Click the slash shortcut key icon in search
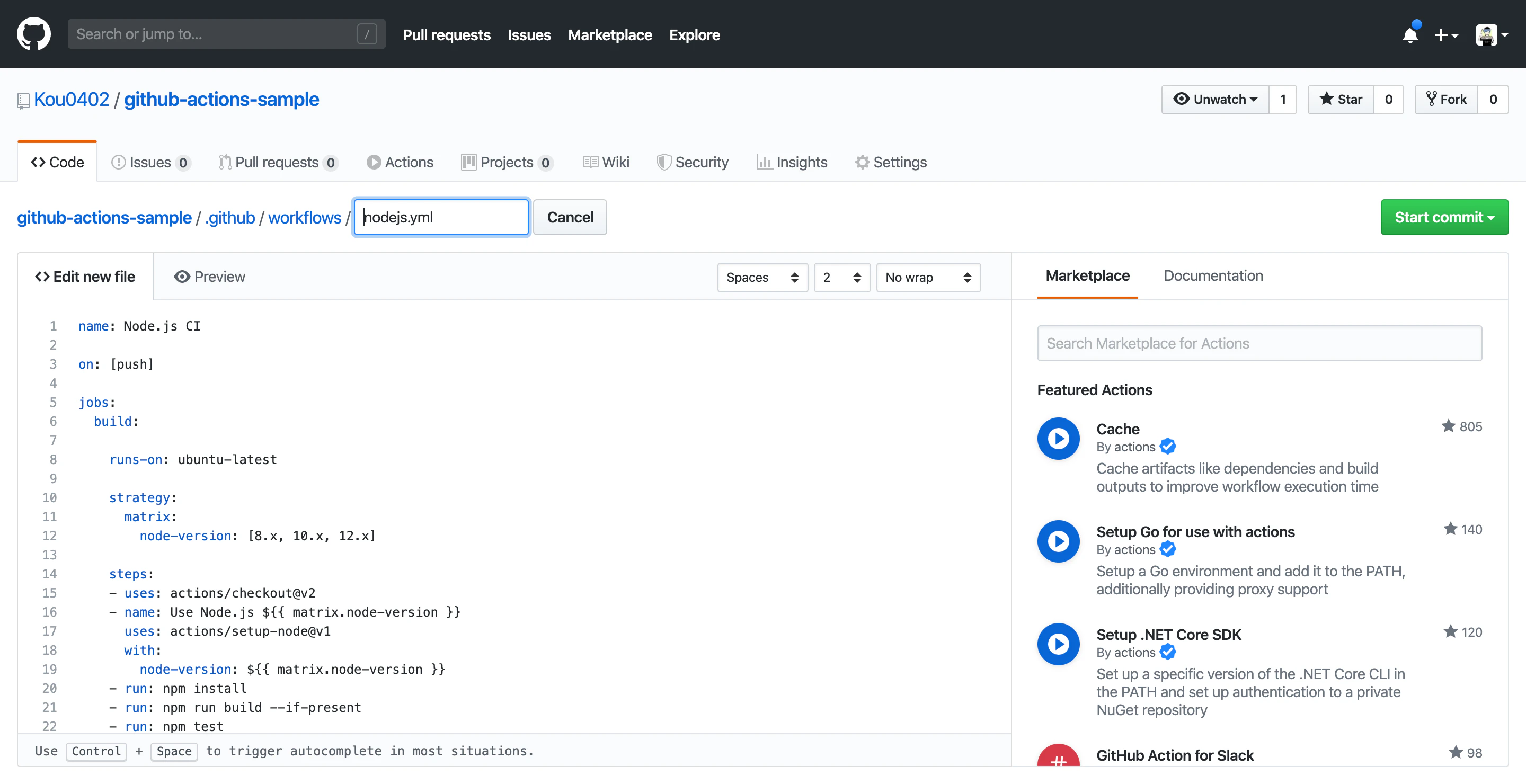 click(x=367, y=34)
